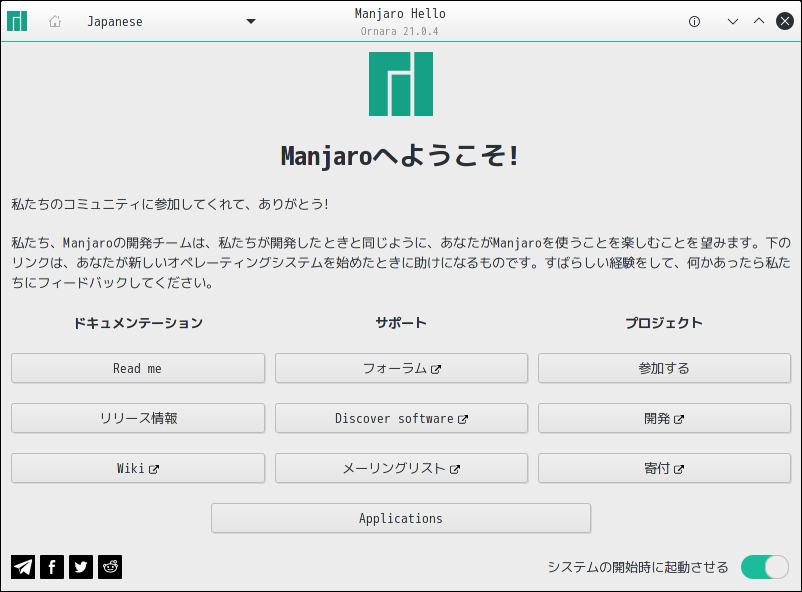Open the Telegram social icon
Screen dimensions: 802x592
pyautogui.click(x=23, y=567)
